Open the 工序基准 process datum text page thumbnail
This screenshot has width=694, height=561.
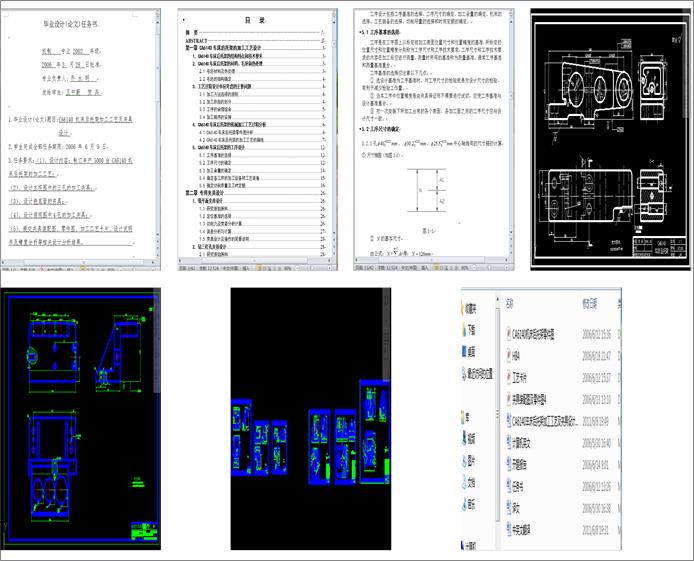(x=434, y=139)
